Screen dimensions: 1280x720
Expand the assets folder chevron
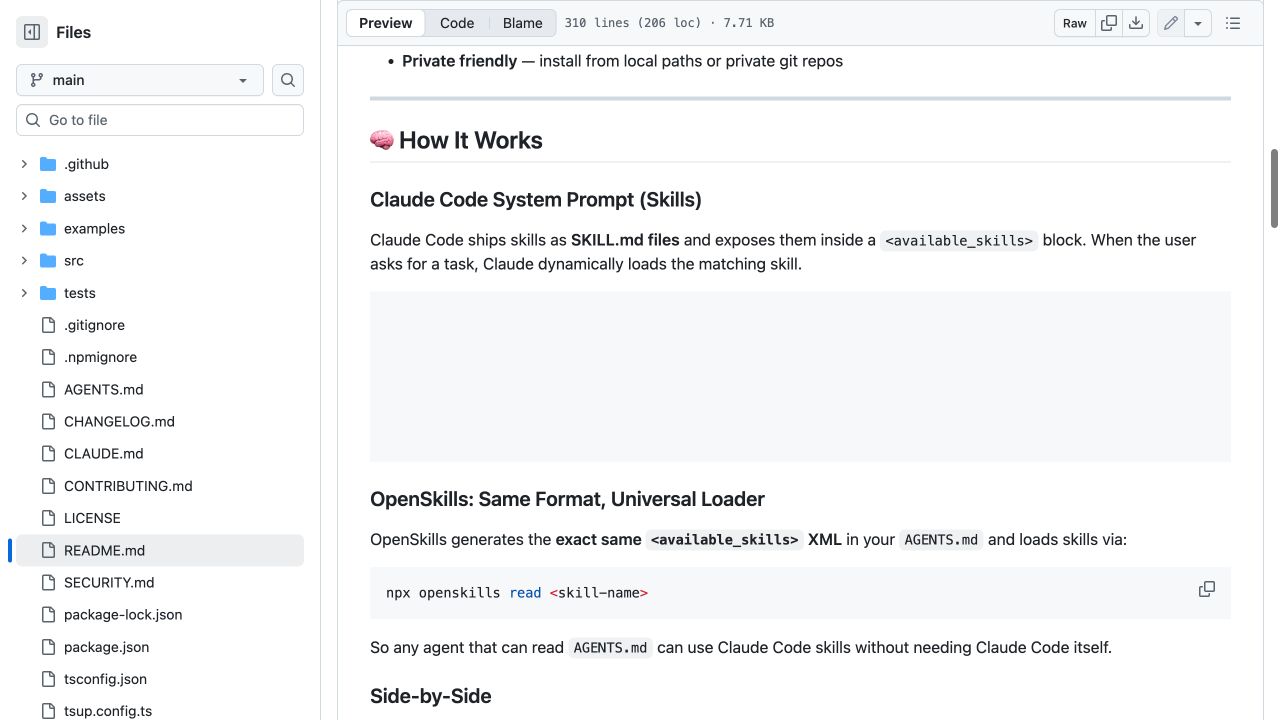24,196
